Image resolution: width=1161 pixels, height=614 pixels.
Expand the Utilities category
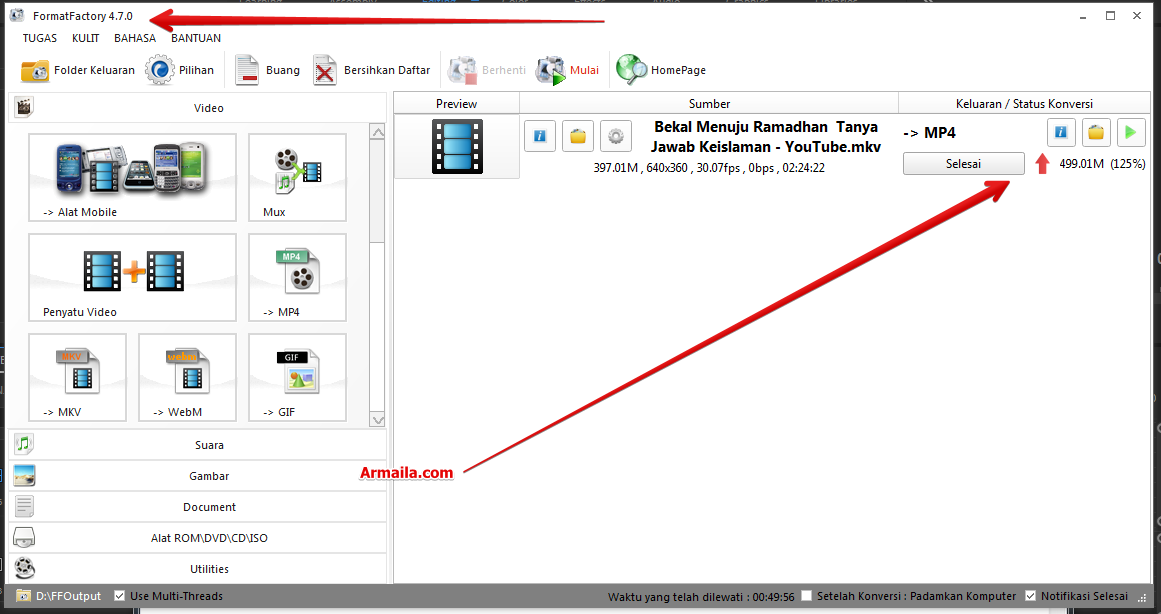tap(197, 569)
